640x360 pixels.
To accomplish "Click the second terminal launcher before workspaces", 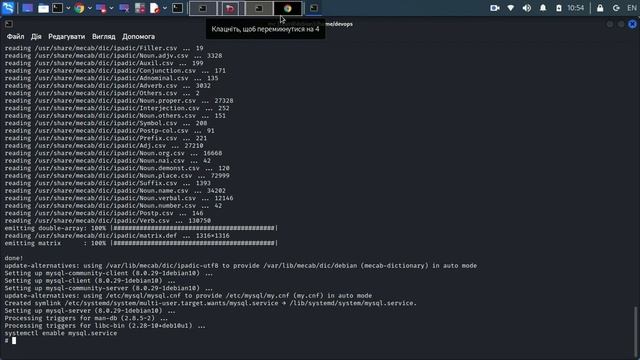I will tap(177, 8).
